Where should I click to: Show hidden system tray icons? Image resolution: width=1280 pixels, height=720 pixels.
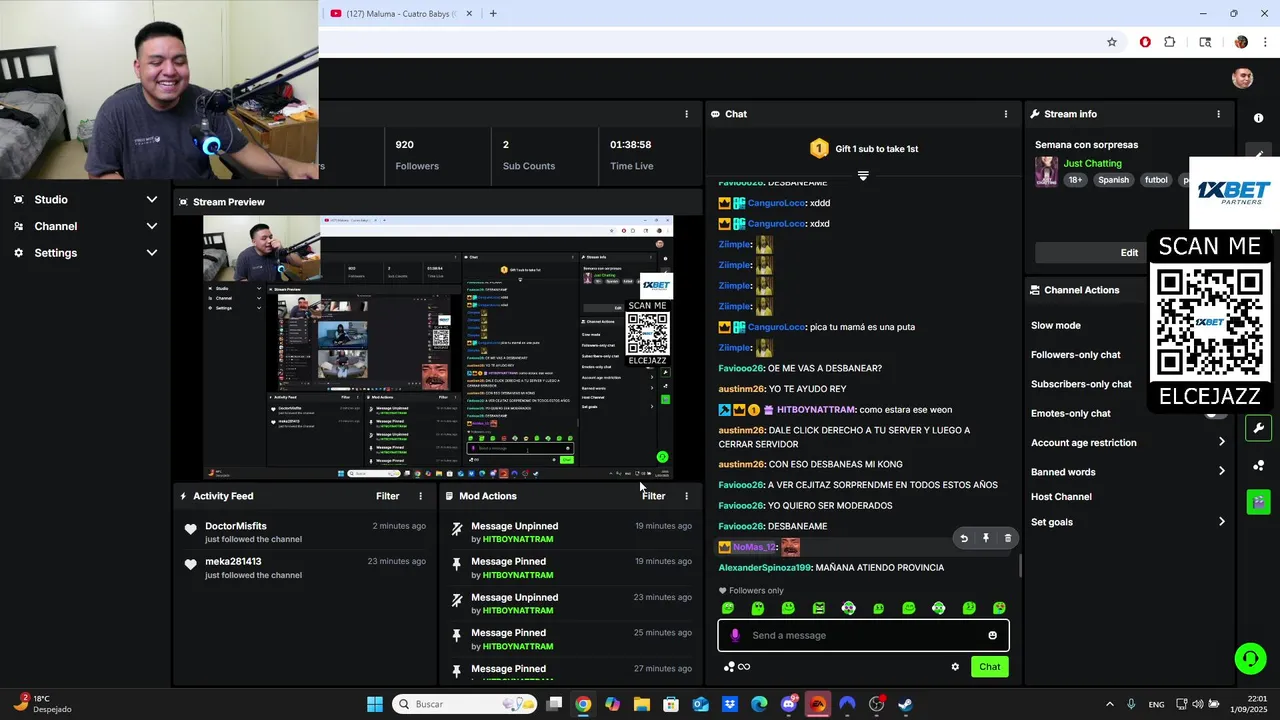pos(1109,704)
